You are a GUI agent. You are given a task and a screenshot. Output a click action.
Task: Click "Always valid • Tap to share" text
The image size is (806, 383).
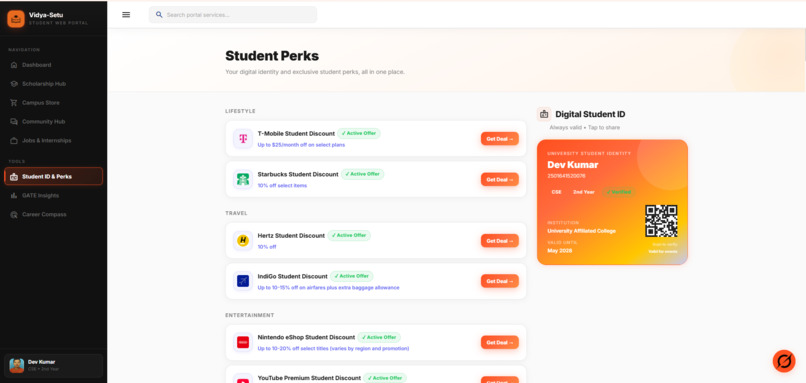584,127
